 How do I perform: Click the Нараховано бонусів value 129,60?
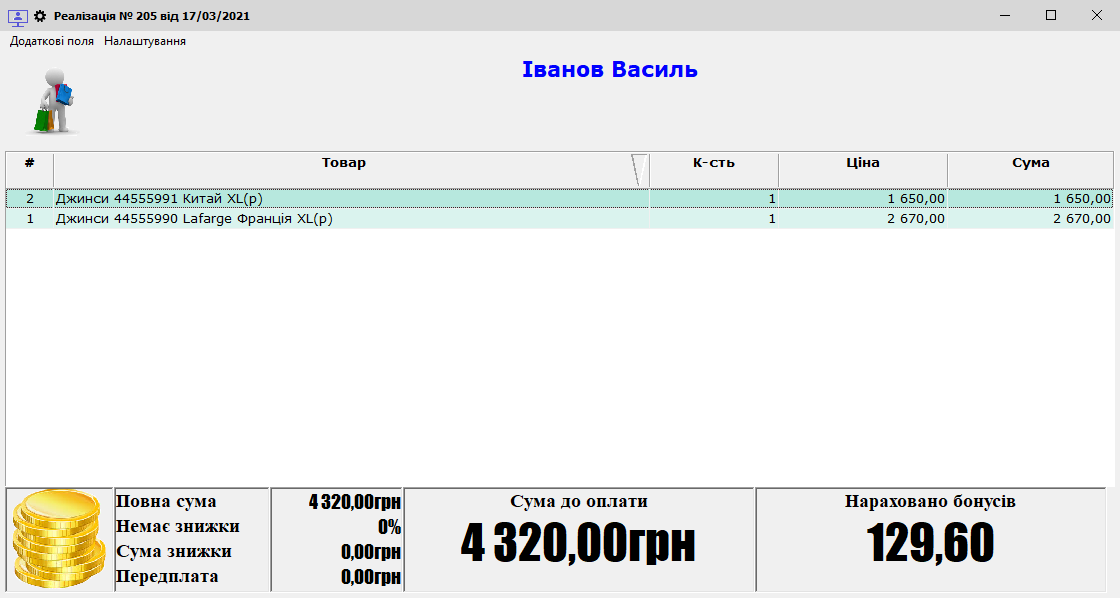tap(930, 543)
